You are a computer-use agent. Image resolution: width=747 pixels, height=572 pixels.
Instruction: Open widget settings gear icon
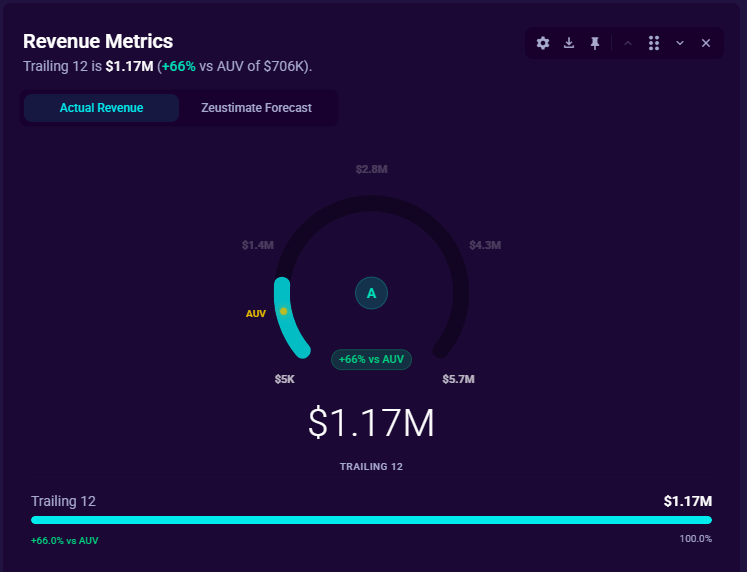pos(543,43)
